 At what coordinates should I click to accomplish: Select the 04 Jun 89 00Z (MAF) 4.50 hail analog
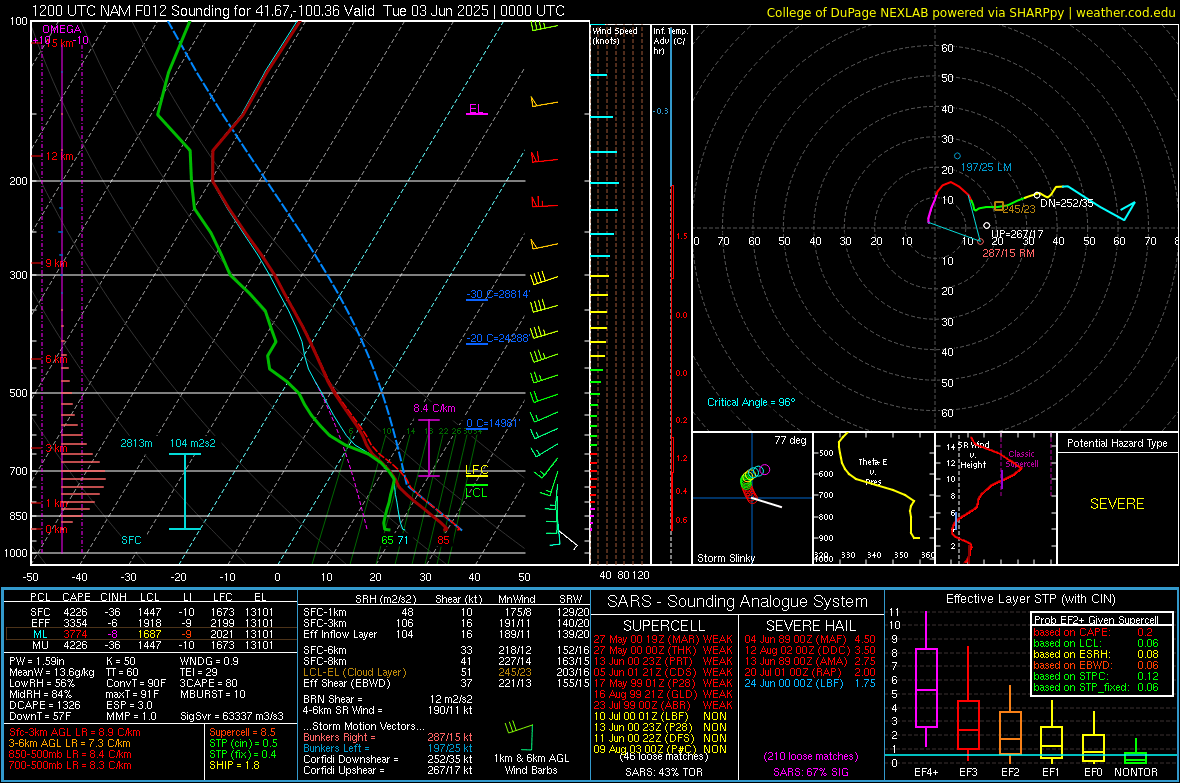click(x=810, y=639)
